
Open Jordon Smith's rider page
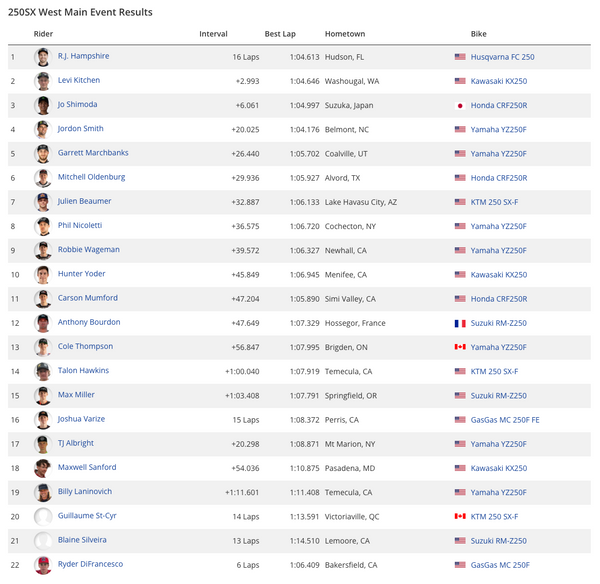(81, 129)
